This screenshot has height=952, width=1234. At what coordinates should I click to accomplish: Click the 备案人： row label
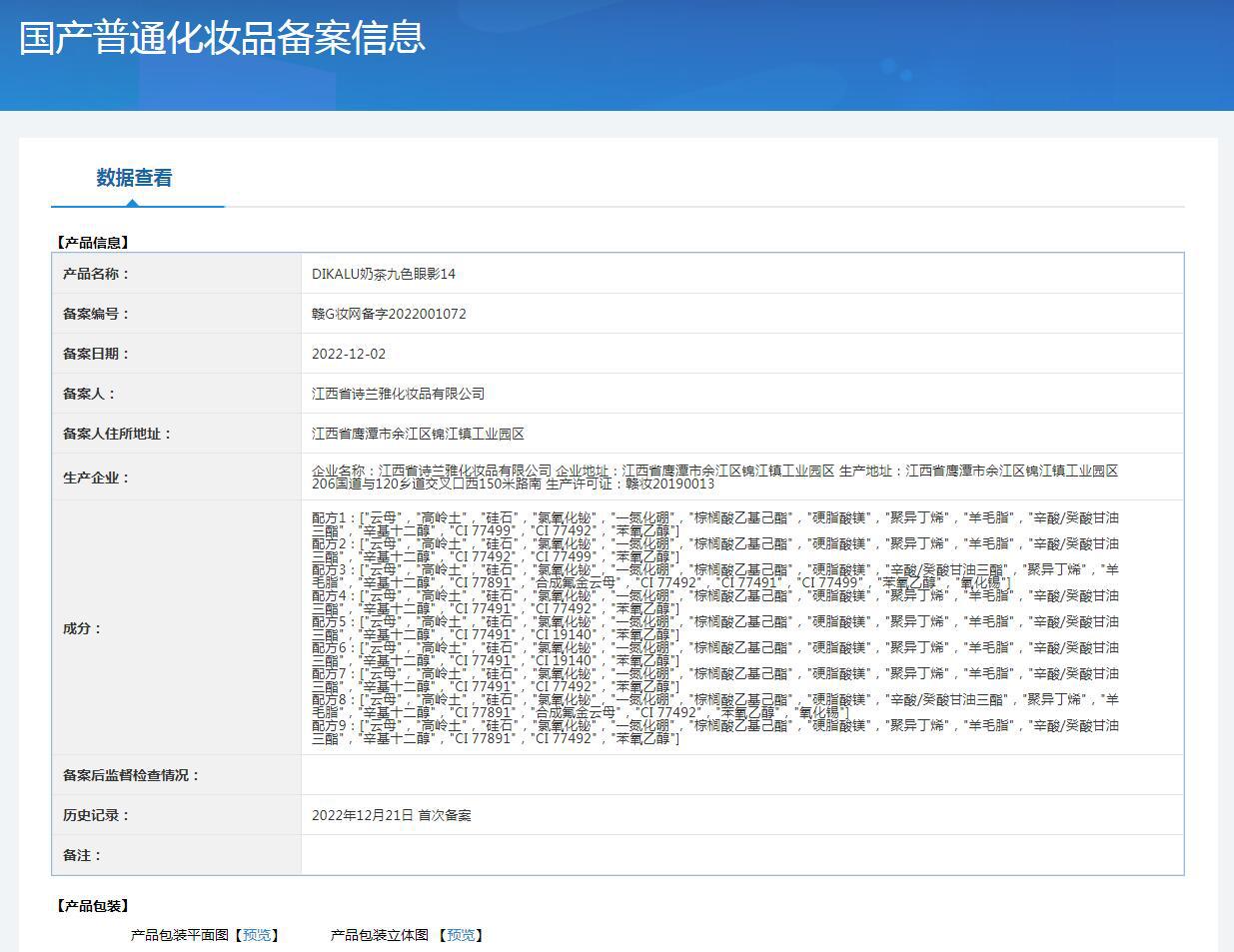[x=89, y=394]
